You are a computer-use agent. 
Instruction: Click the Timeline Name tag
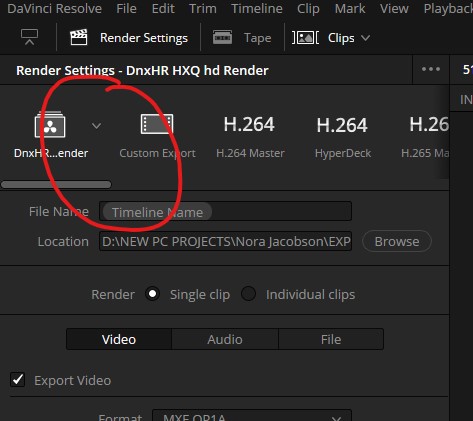157,212
